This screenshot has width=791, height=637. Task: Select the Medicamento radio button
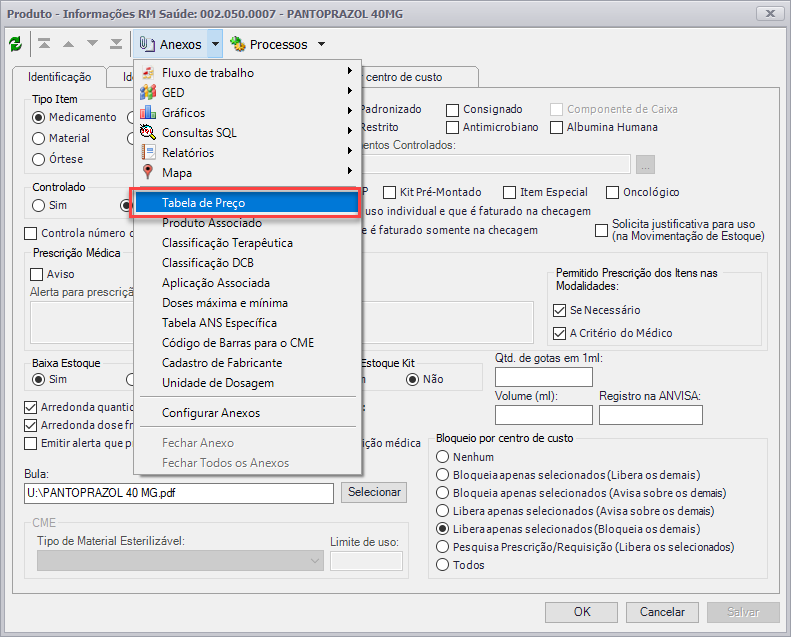[38, 117]
